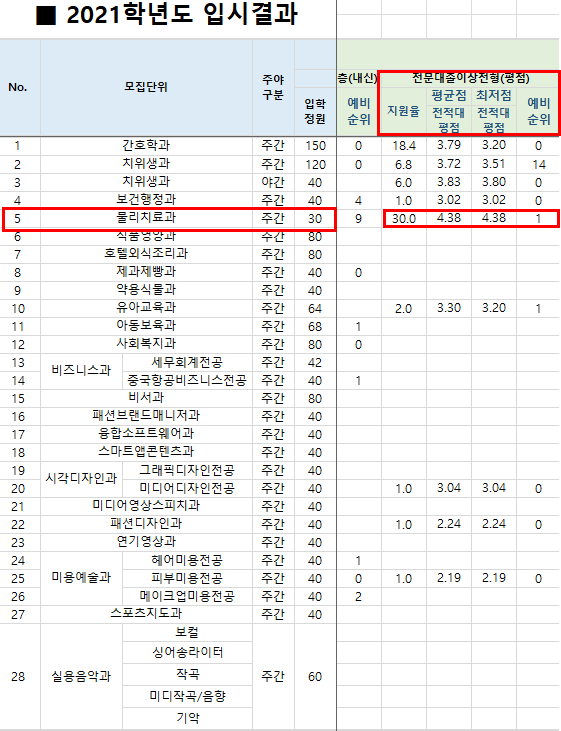Click the 싱어송라이터 cell
This screenshot has height=731, width=561.
(187, 652)
